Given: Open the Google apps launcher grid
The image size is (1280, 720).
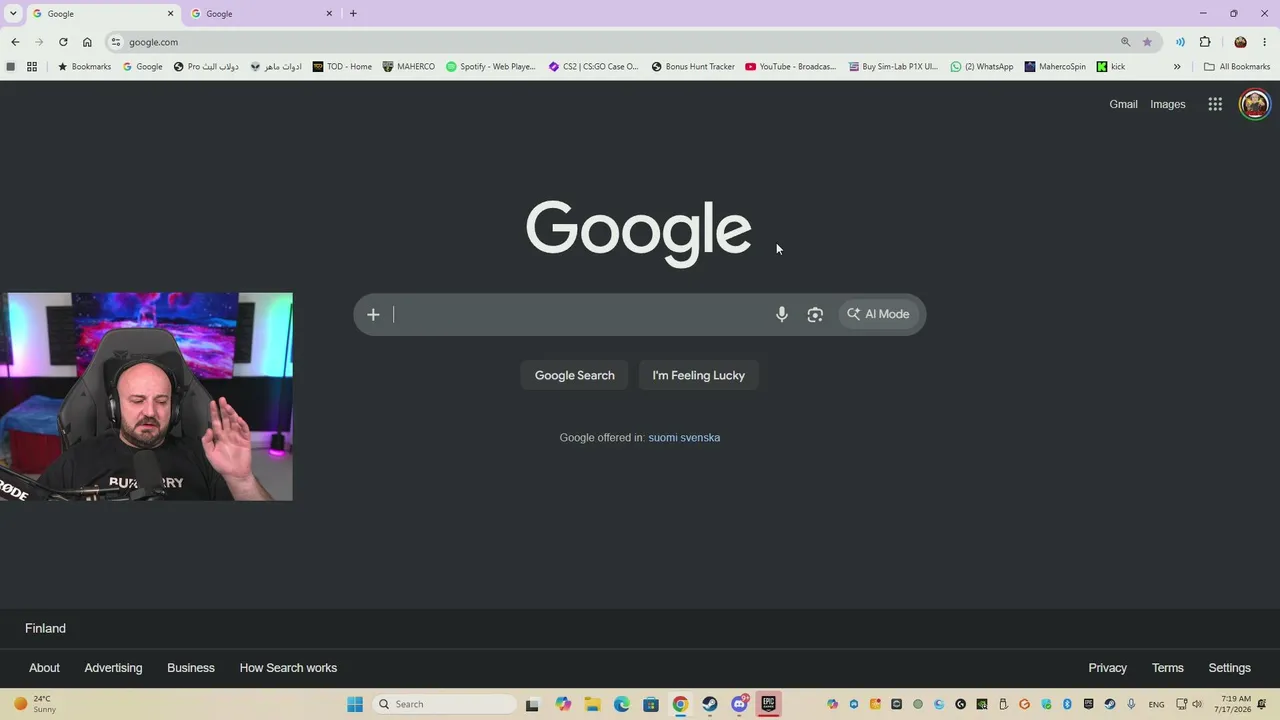Looking at the screenshot, I should click(1215, 104).
